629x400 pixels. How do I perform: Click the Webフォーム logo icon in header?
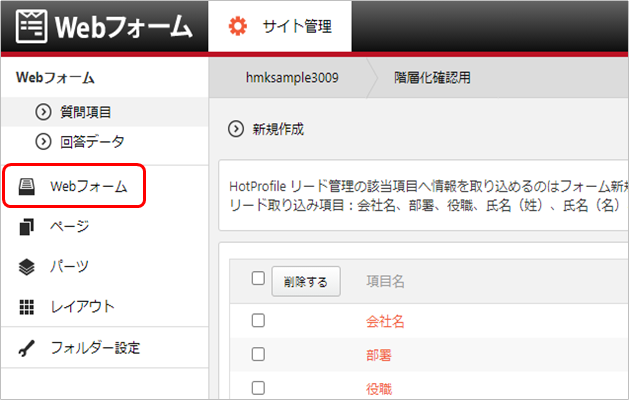pos(31,26)
